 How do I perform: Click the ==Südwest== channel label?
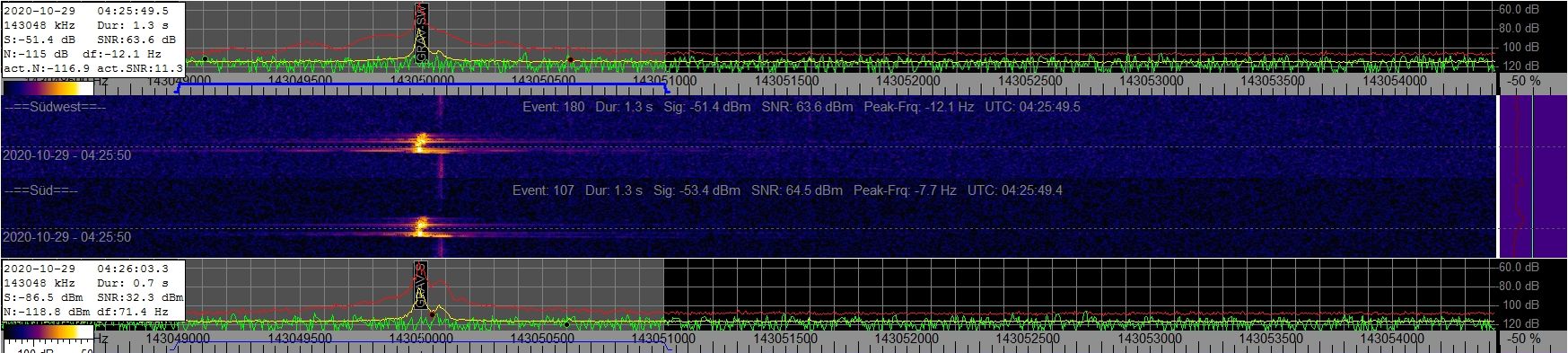point(55,107)
